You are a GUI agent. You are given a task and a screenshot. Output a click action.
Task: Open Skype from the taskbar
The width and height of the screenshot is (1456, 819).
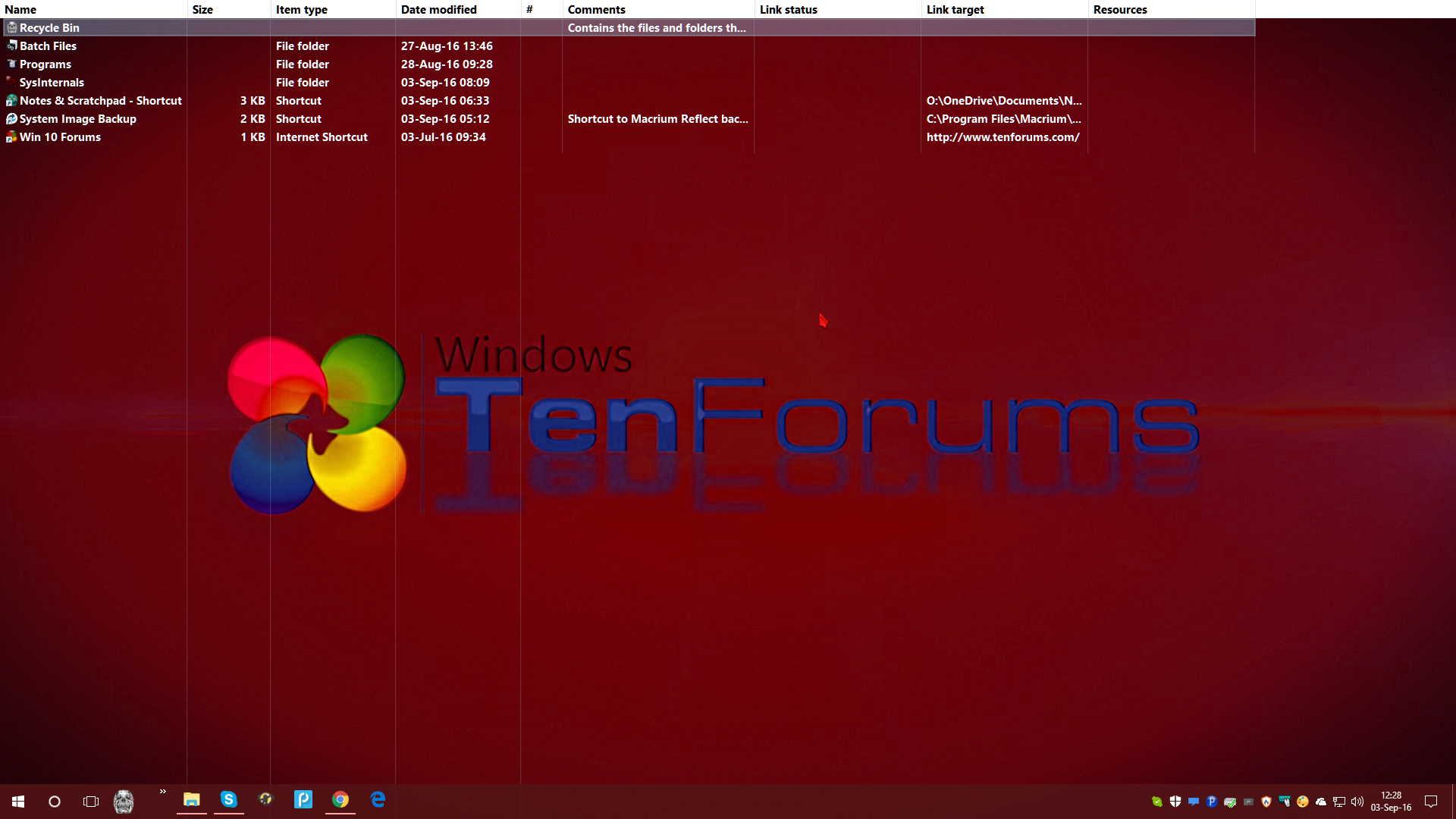pyautogui.click(x=228, y=800)
